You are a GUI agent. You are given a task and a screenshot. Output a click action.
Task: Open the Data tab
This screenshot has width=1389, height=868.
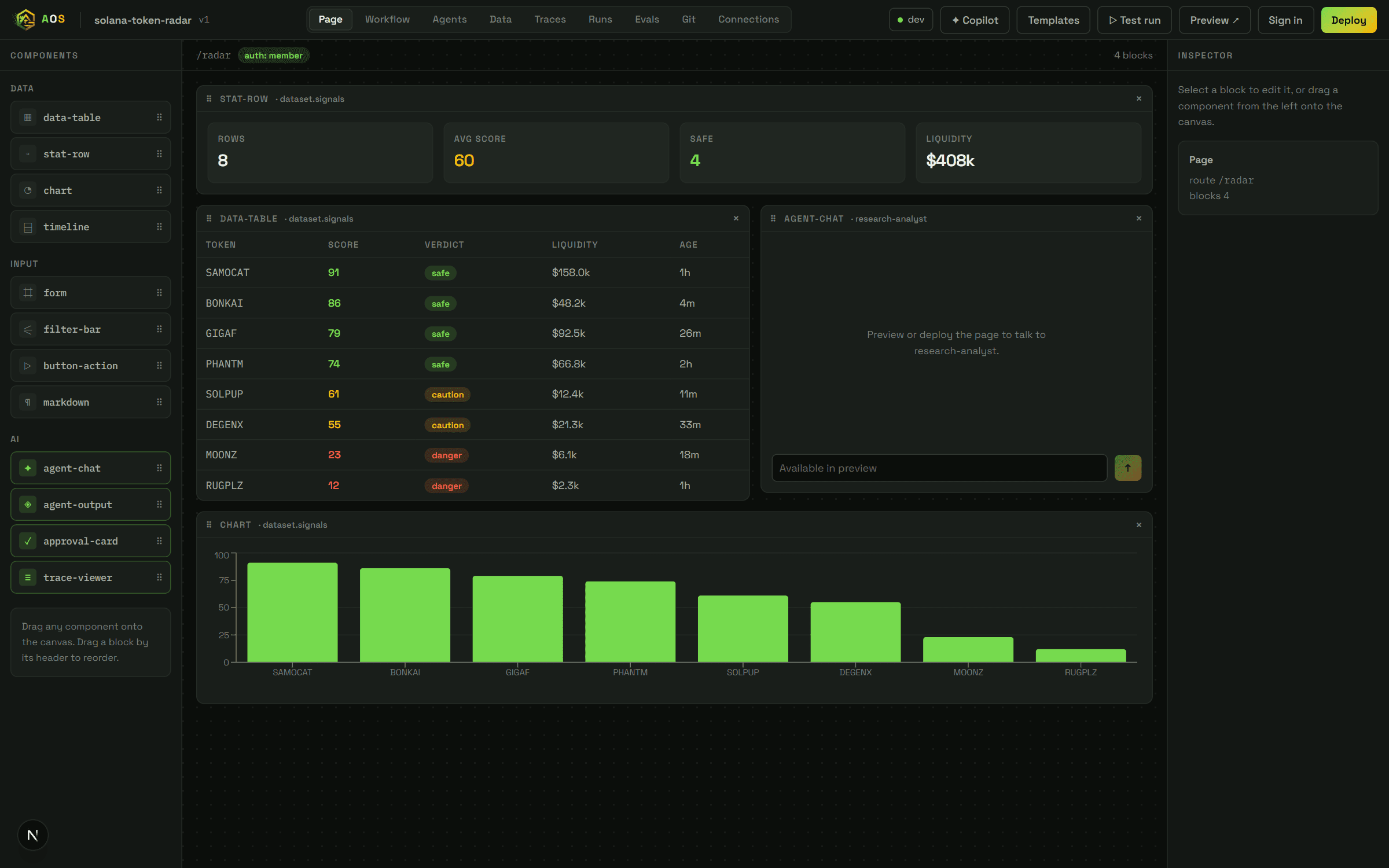click(x=501, y=20)
